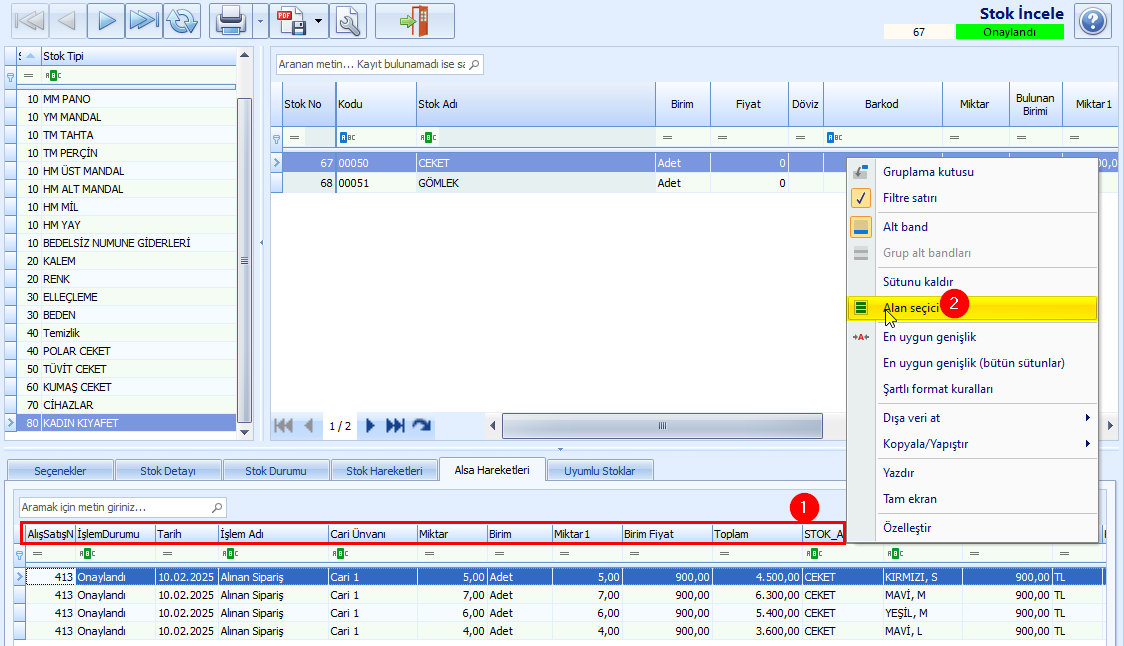Open Stok Hareketleri tab
The height and width of the screenshot is (646, 1124).
coord(384,471)
